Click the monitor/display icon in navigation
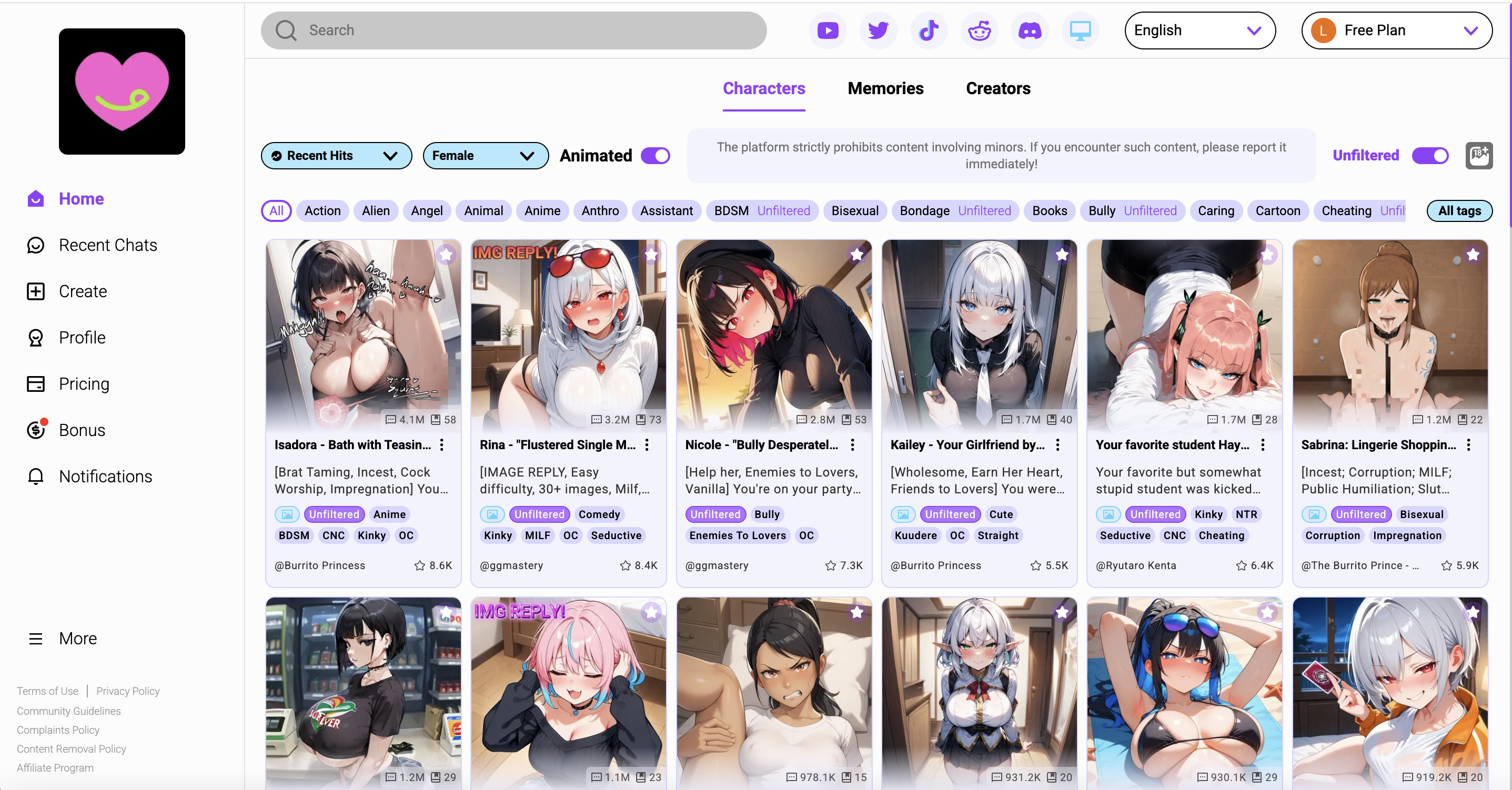 coord(1080,30)
